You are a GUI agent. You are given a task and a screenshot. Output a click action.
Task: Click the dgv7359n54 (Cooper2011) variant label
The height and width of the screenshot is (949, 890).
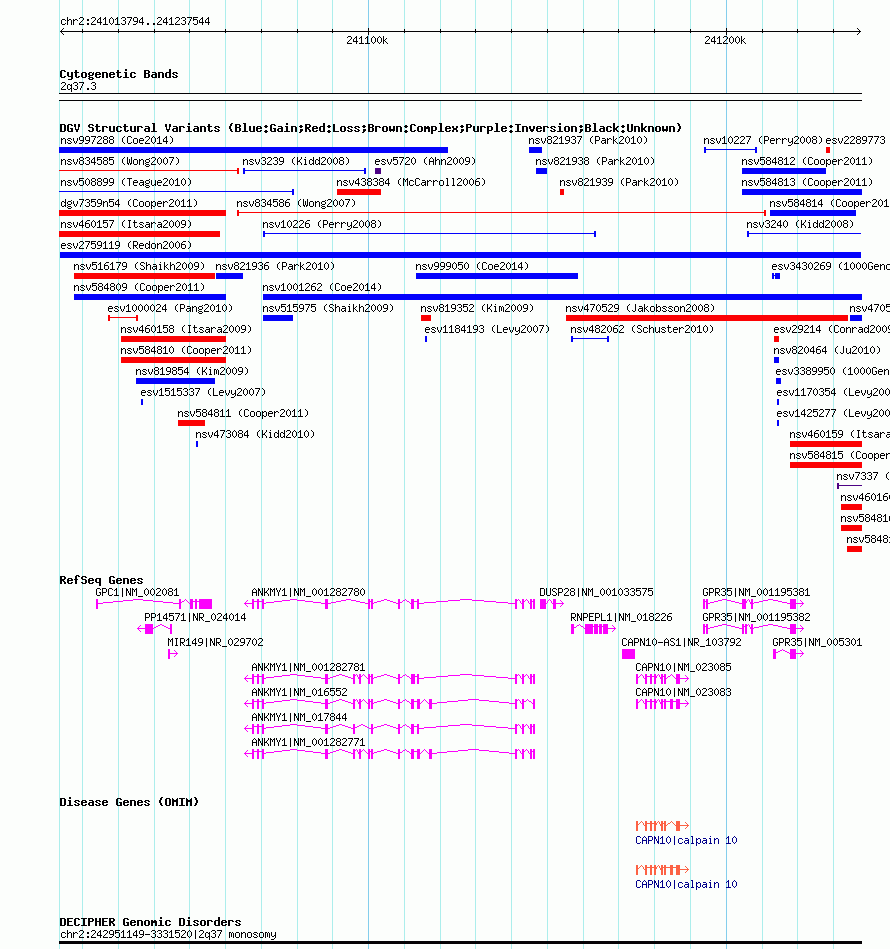[x=129, y=203]
